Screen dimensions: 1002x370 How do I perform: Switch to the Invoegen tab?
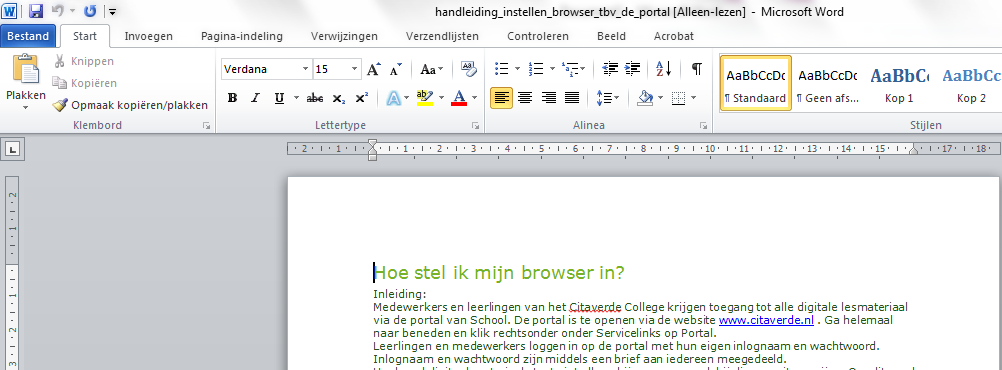tap(148, 36)
